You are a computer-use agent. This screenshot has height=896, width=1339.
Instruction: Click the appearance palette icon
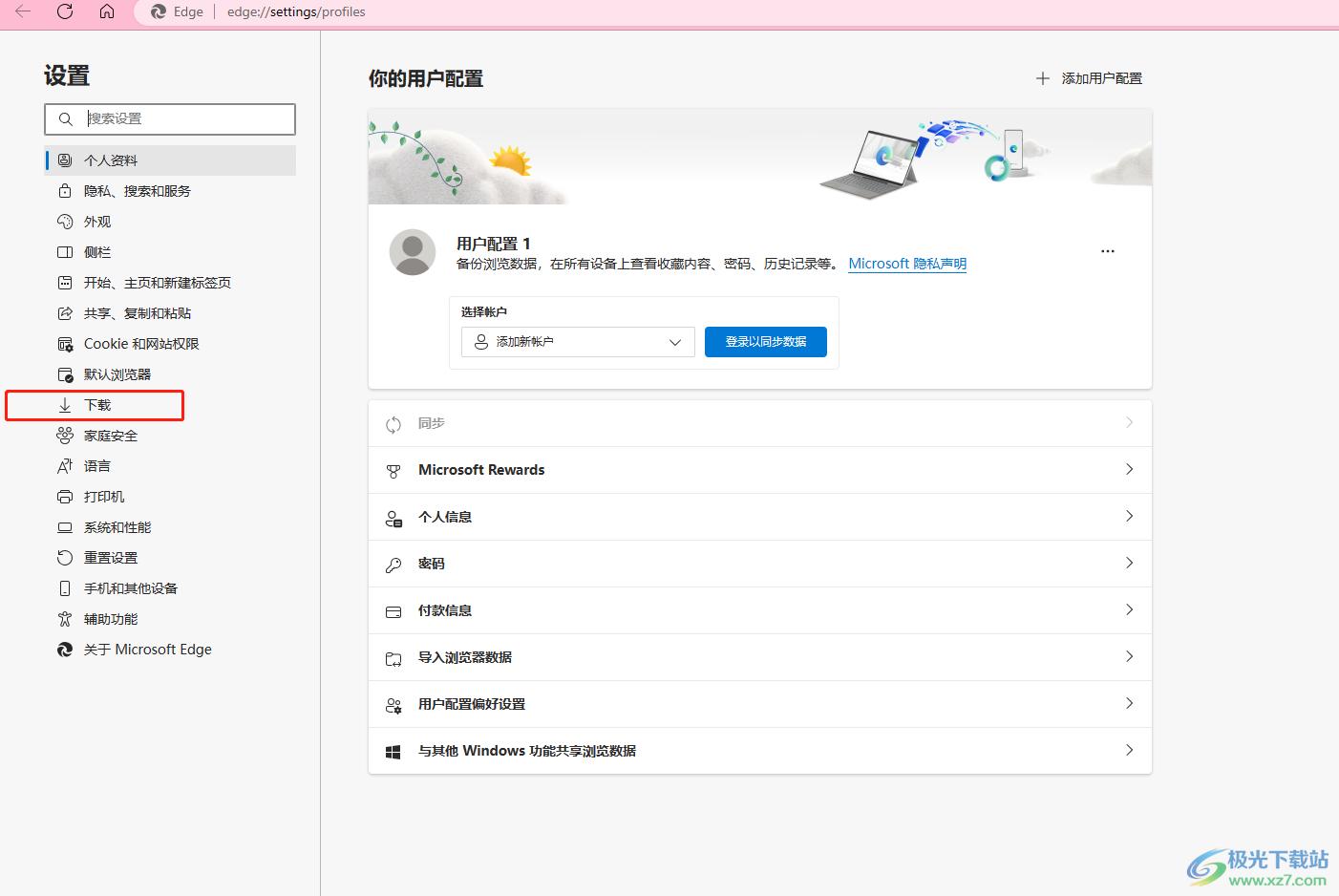point(65,222)
